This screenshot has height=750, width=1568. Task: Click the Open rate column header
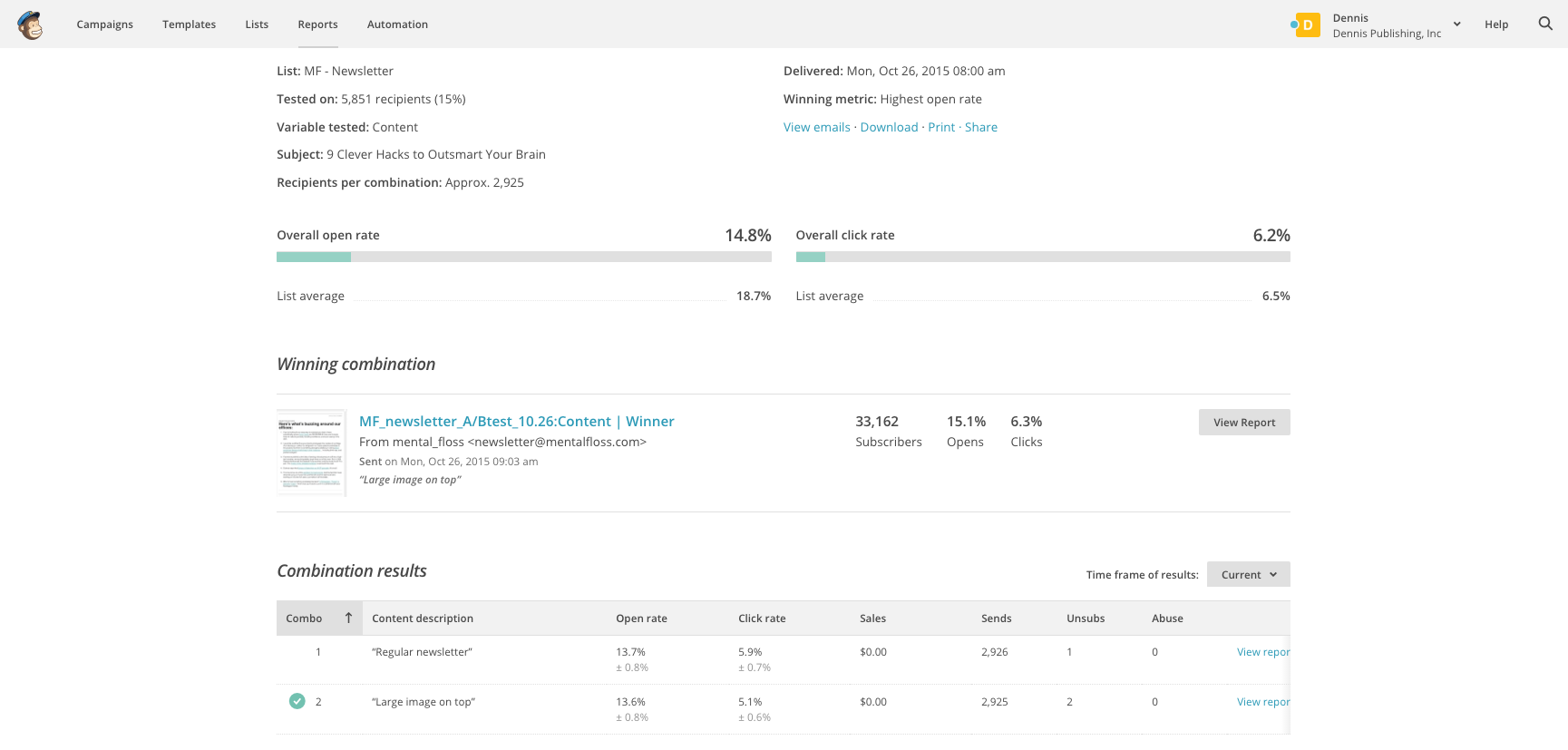click(x=641, y=619)
